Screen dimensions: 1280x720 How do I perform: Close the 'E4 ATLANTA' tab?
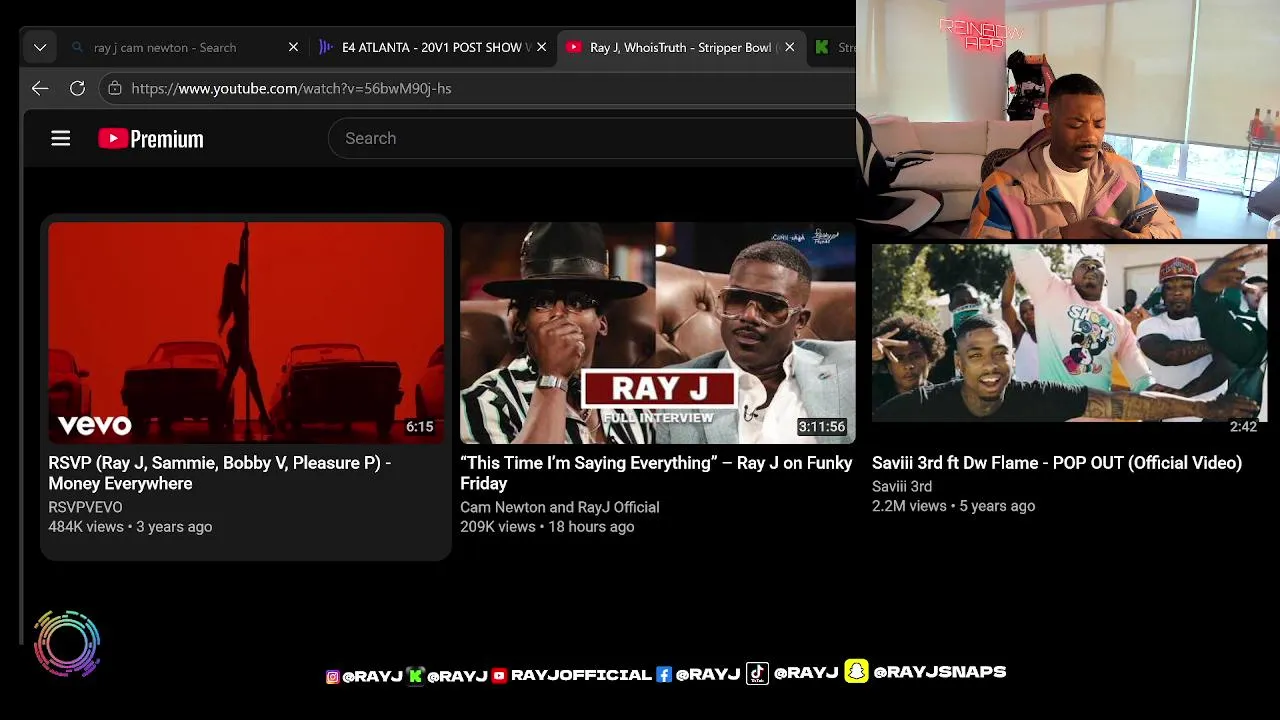coord(541,47)
